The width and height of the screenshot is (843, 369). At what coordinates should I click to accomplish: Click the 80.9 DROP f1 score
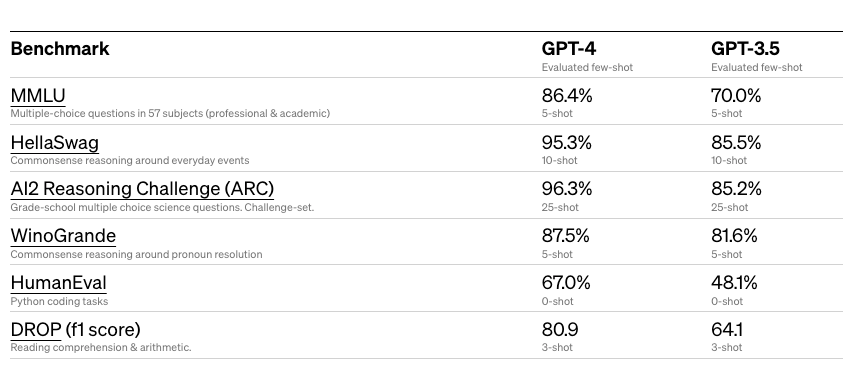560,329
